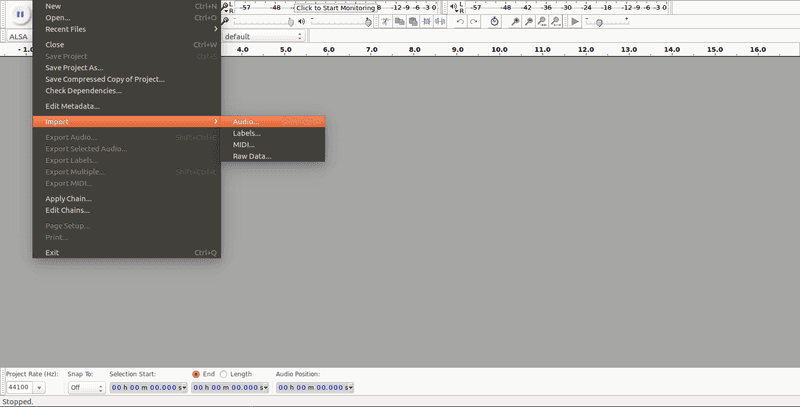Click Exit in the File menu
Screen dimensions: 800x407
pos(52,252)
